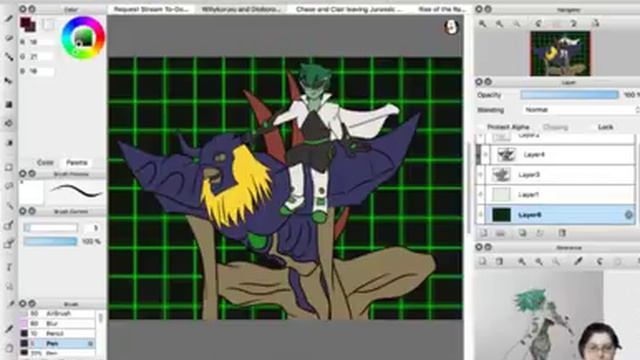The image size is (640, 360).
Task: Click the layer Opacity slider
Action: pyautogui.click(x=569, y=95)
